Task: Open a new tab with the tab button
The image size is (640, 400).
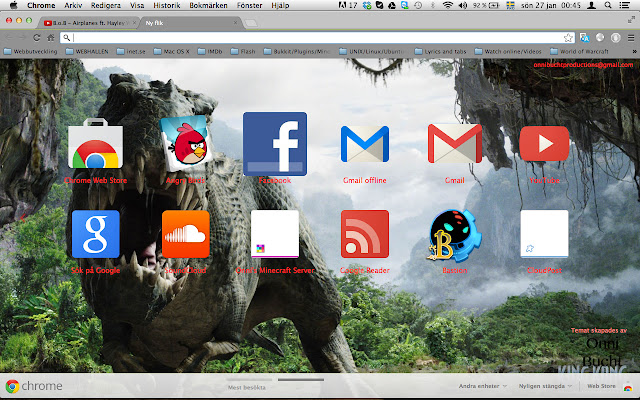Action: tap(251, 23)
